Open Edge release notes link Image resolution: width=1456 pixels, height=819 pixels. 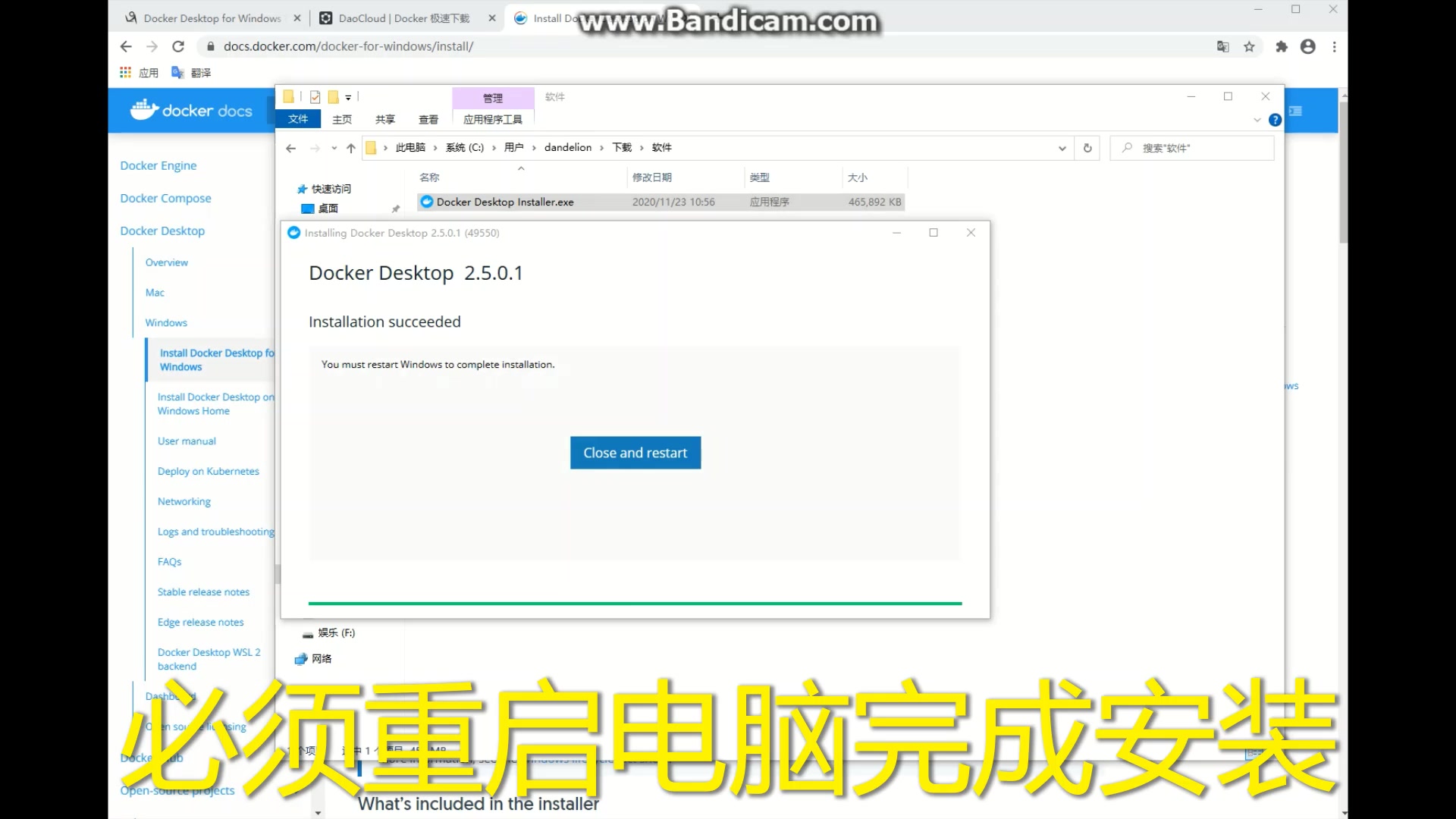[200, 623]
